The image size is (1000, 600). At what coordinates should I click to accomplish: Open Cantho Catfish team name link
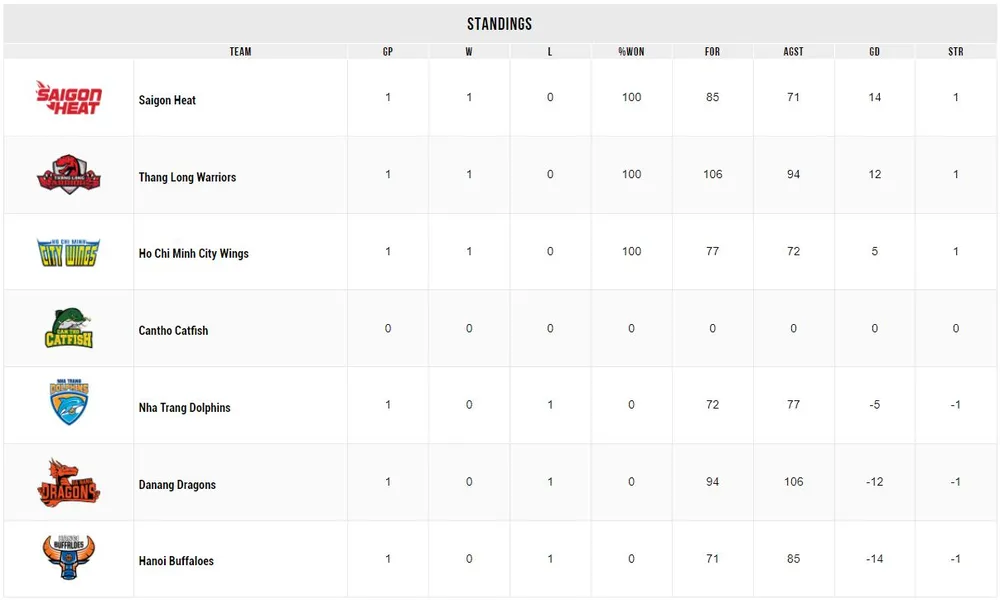tap(173, 331)
